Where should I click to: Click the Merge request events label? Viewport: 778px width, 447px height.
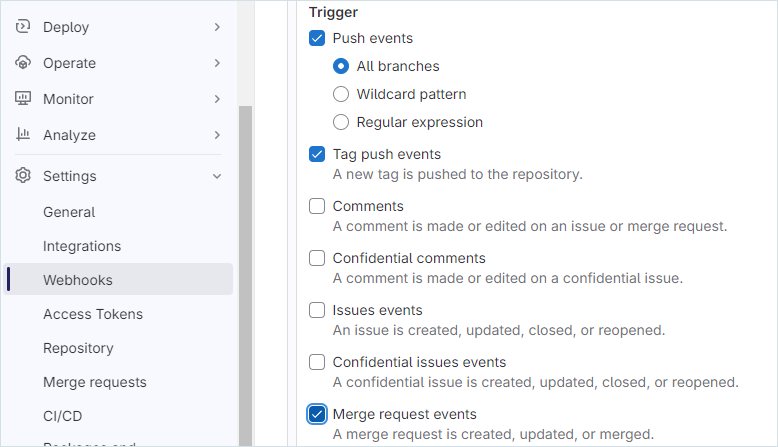[404, 414]
